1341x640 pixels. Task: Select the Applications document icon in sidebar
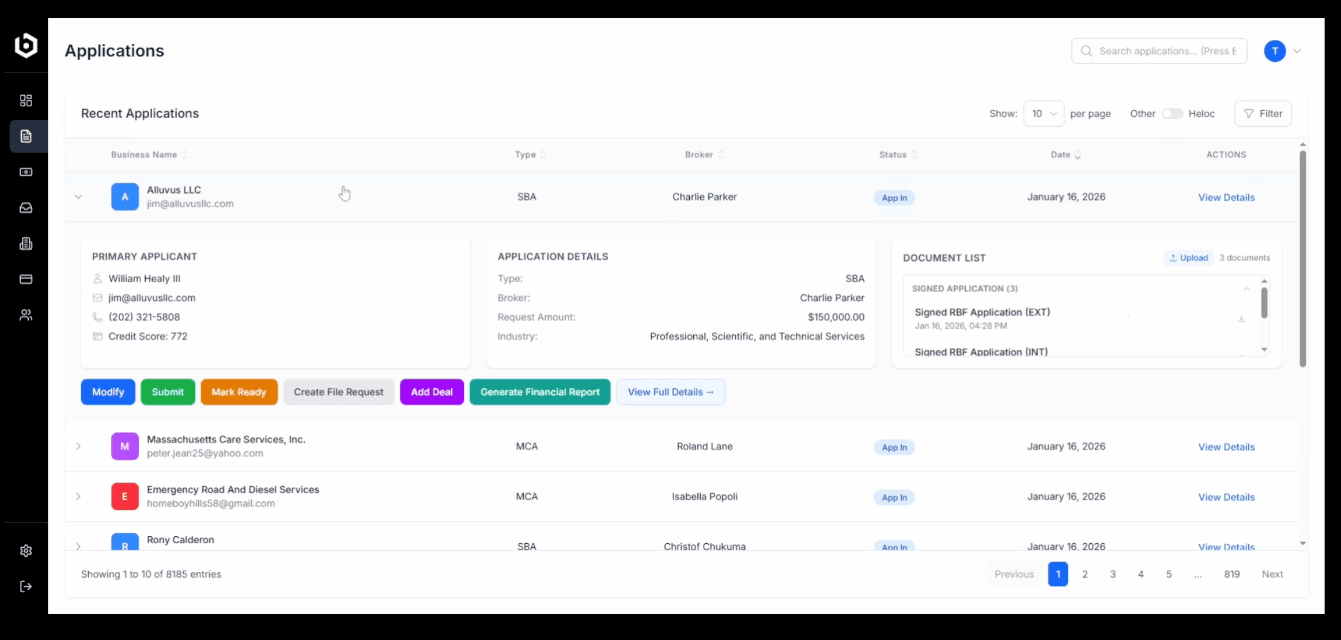(x=26, y=136)
